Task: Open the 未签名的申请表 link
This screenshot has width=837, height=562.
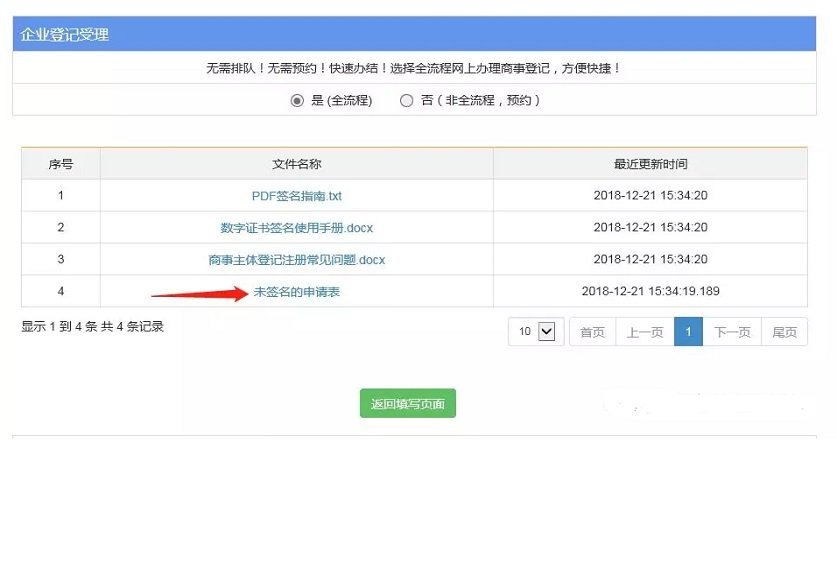Action: click(297, 291)
